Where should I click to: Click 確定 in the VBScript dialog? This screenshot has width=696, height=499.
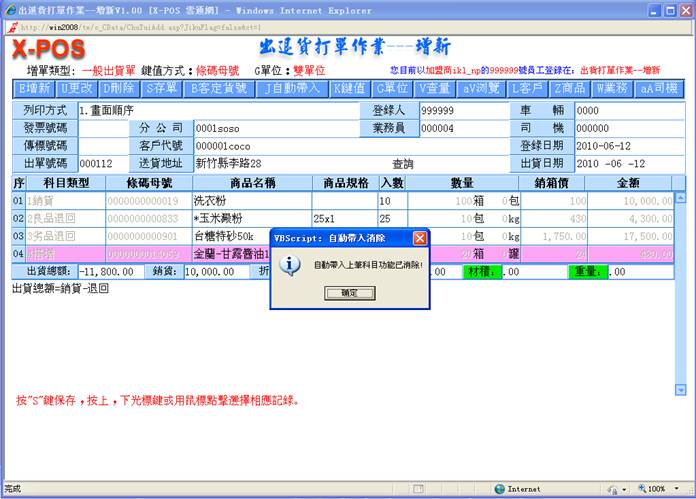pos(349,293)
